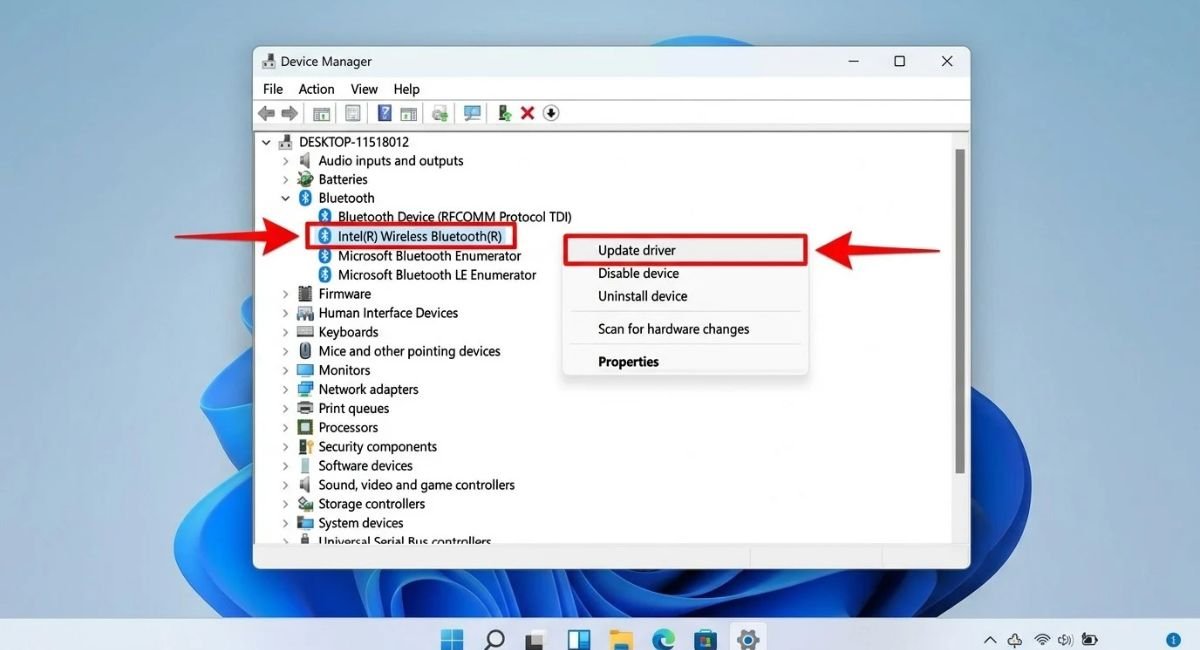The image size is (1200, 650).
Task: Click the Mice and other pointing devices label
Action: pyautogui.click(x=409, y=351)
